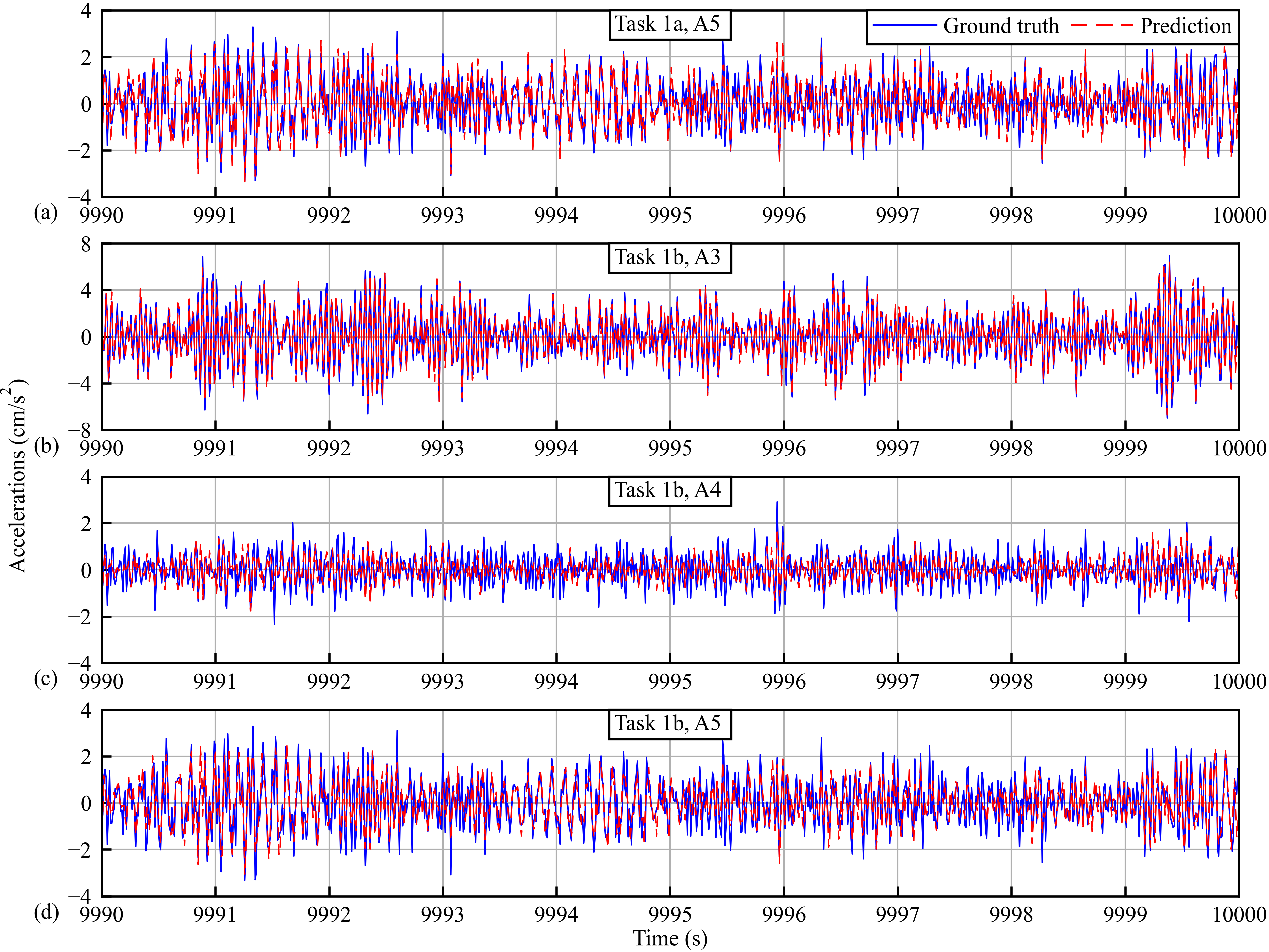Click the 'Accelerations (cm/s²)' y-axis label
The width and height of the screenshot is (1269, 952).
pyautogui.click(x=17, y=476)
